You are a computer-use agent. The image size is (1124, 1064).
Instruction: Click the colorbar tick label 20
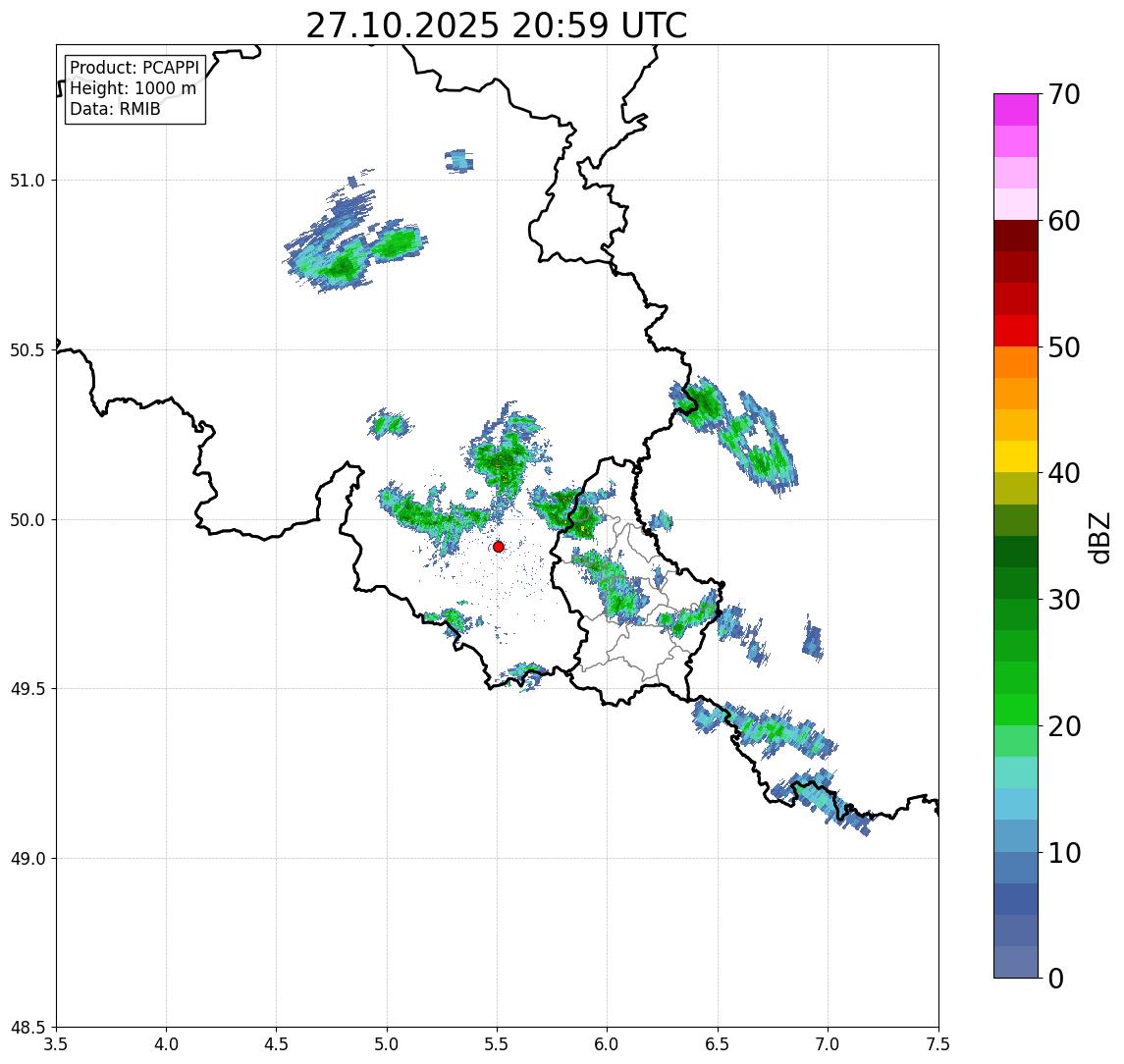coord(1064,726)
